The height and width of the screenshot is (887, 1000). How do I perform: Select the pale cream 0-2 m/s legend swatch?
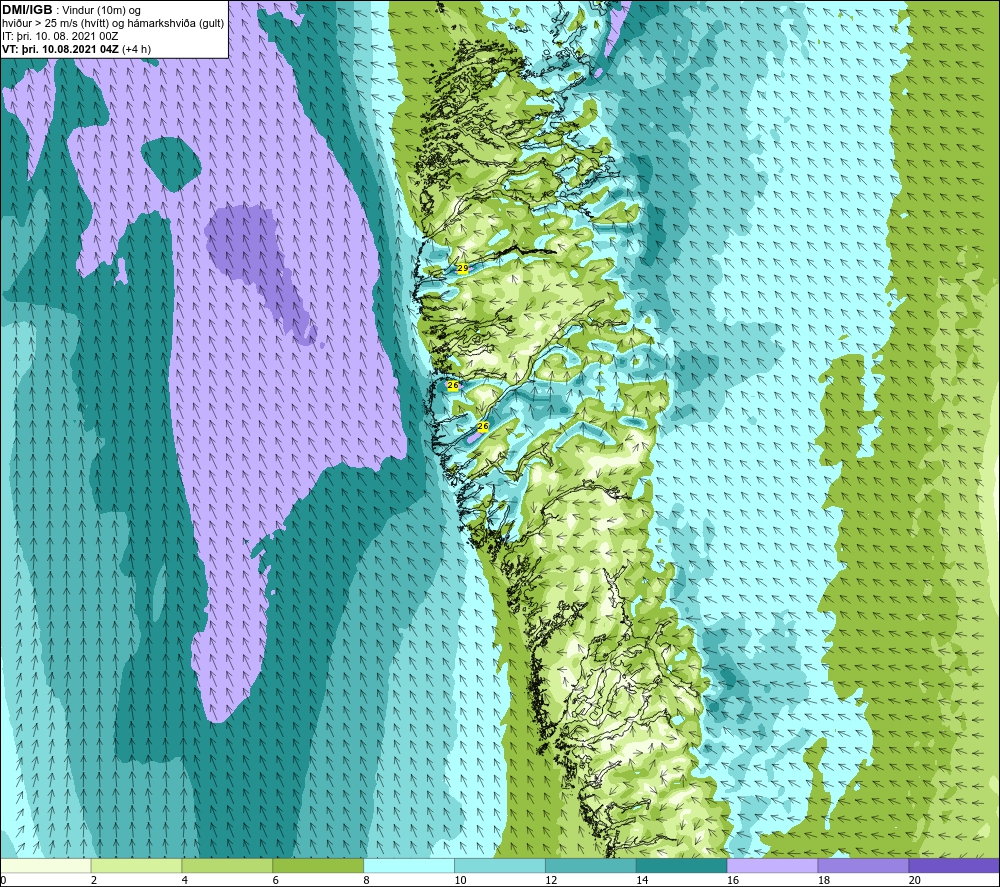(x=46, y=865)
